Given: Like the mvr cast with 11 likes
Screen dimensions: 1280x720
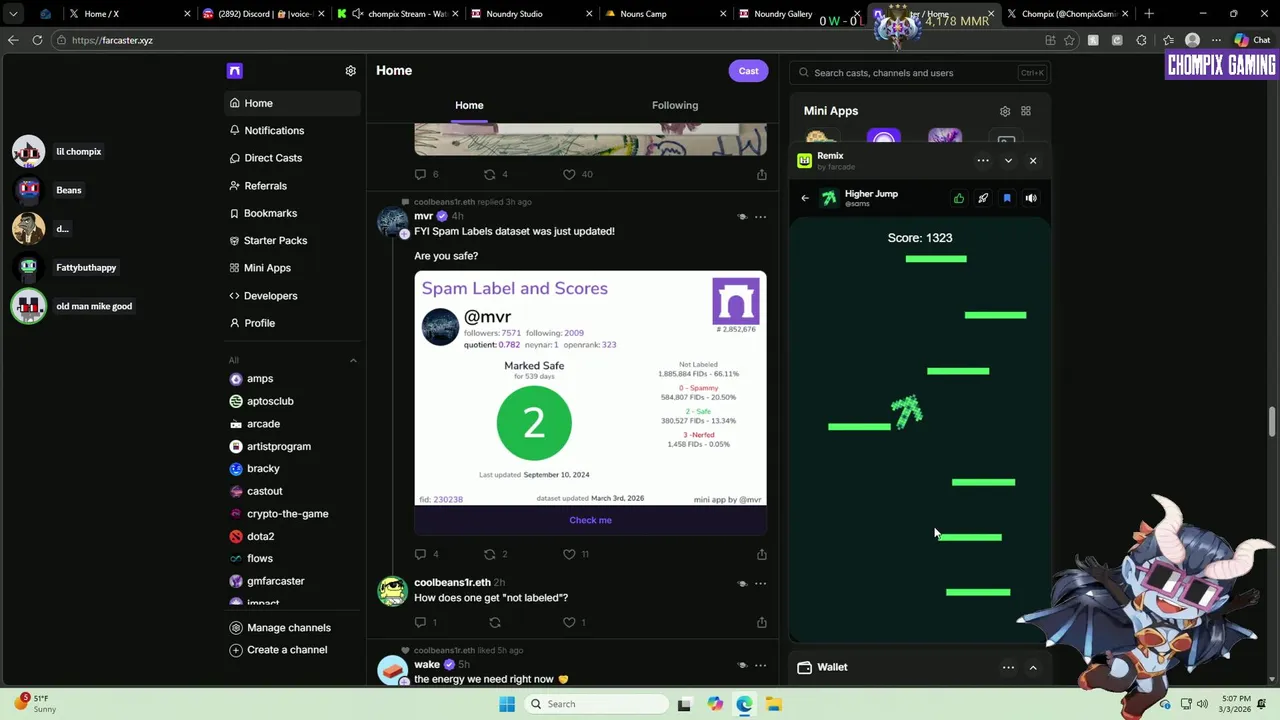Looking at the screenshot, I should (569, 554).
